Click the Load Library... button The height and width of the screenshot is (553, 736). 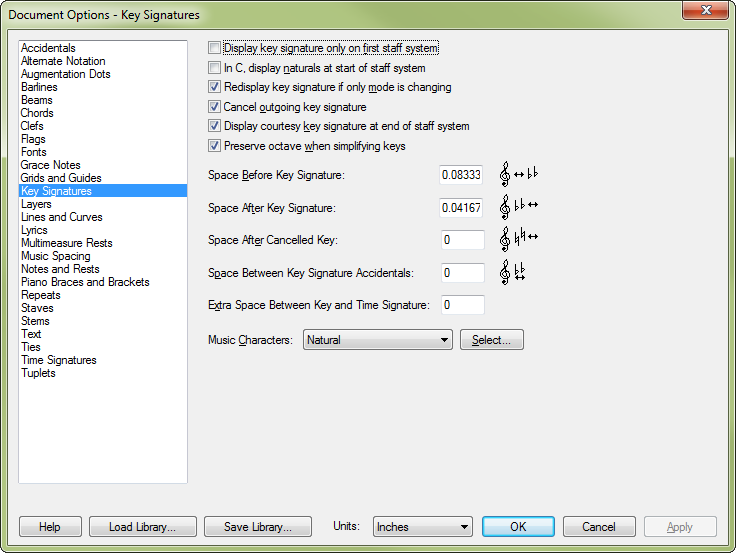click(x=143, y=527)
